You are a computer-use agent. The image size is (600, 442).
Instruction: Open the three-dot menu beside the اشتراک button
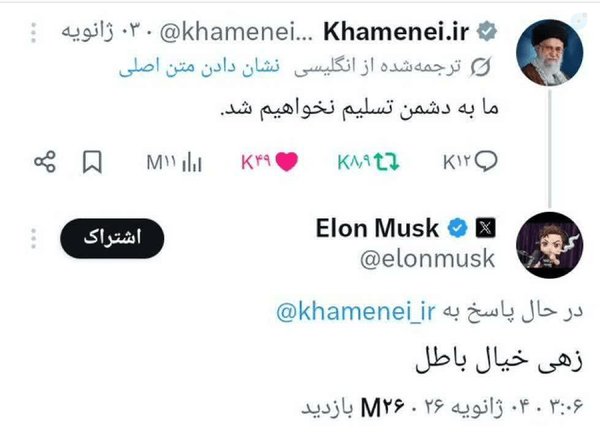coord(33,238)
